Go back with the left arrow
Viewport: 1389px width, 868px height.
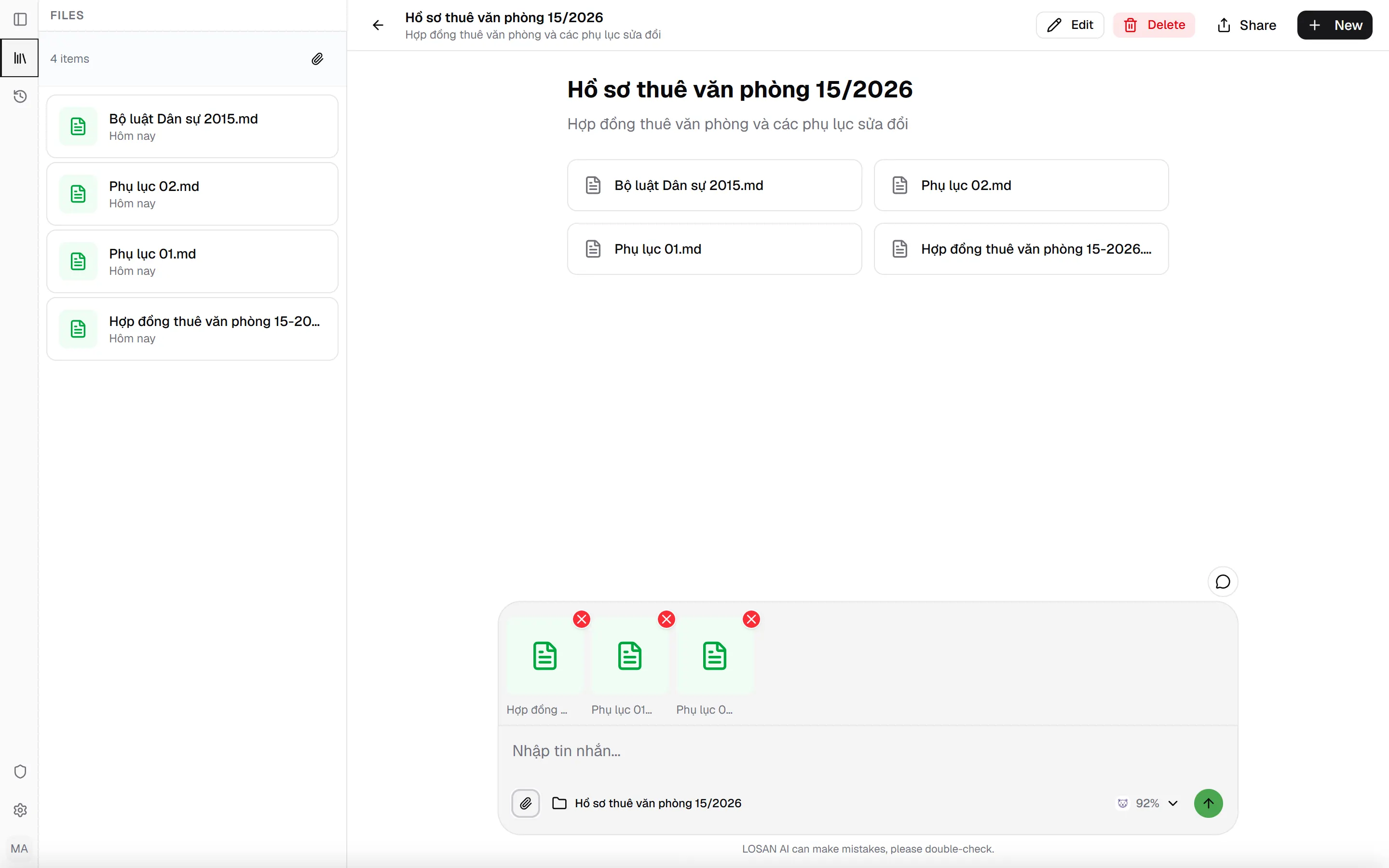point(378,25)
